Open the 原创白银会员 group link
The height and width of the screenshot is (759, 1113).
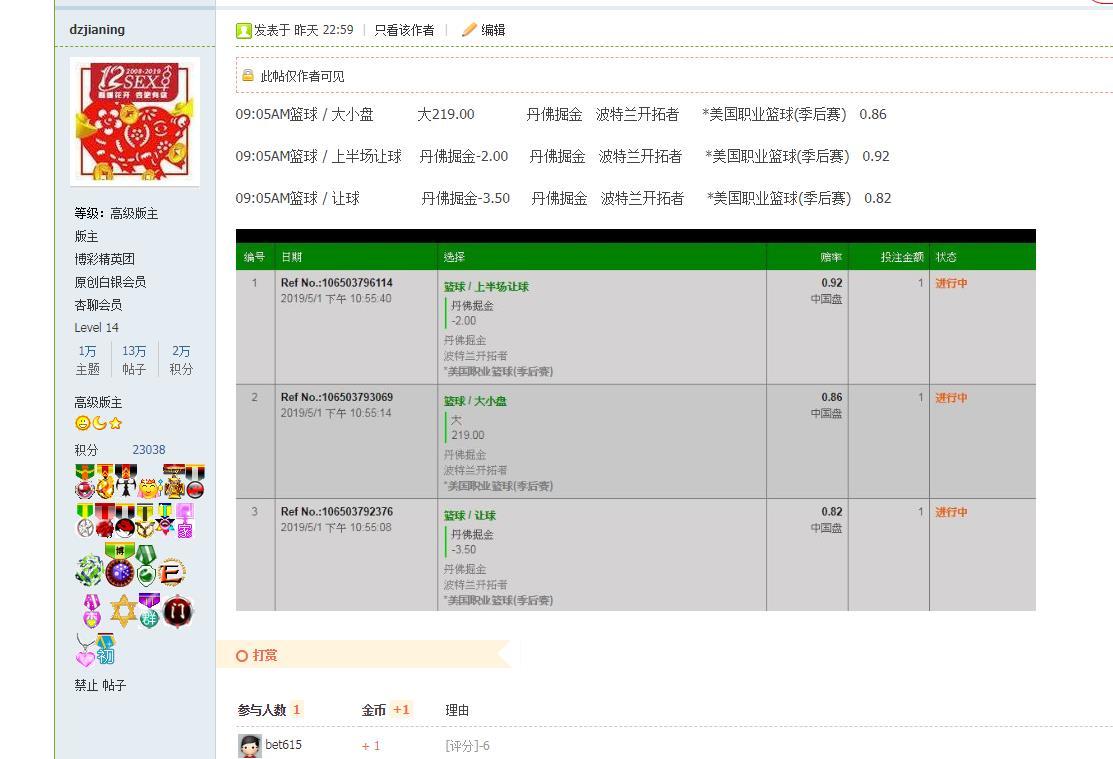pos(110,282)
